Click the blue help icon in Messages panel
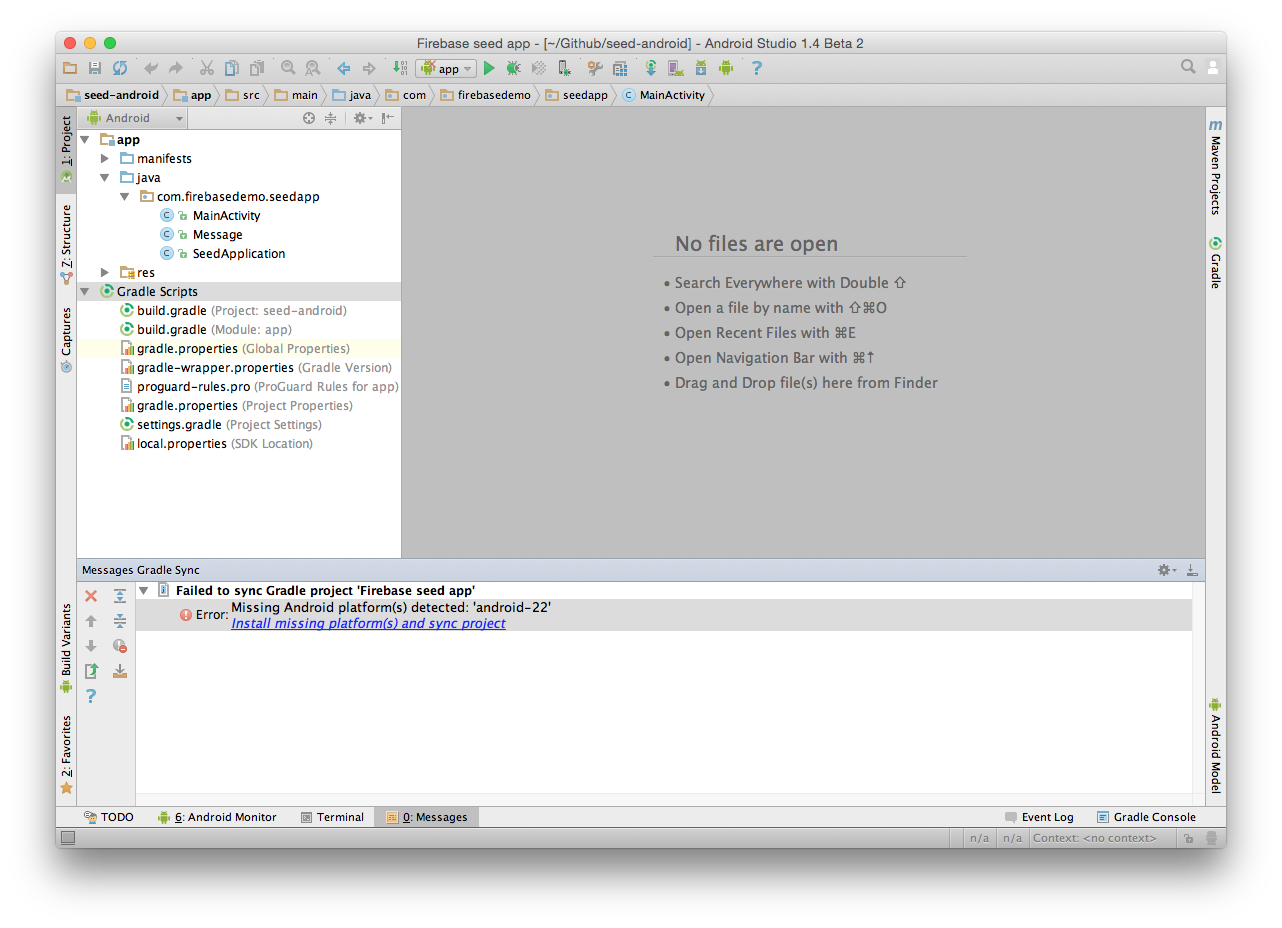 point(91,696)
